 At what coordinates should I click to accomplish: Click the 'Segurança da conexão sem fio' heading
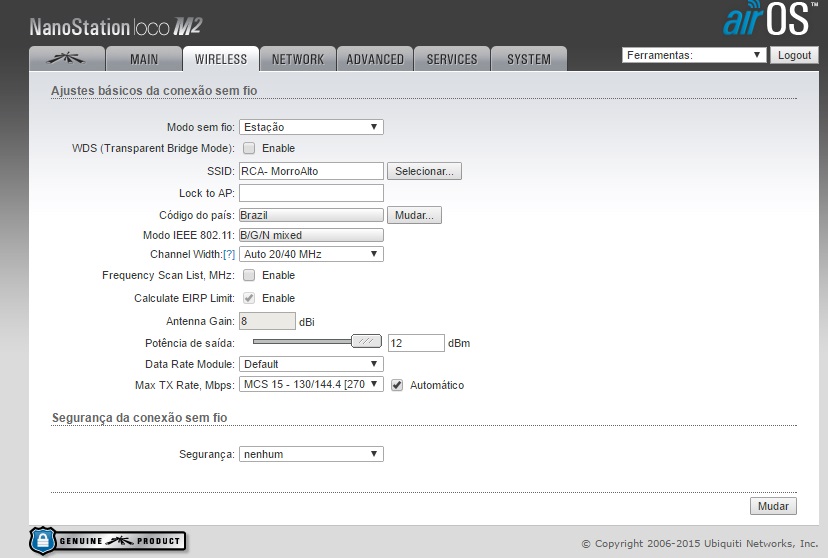[139, 418]
